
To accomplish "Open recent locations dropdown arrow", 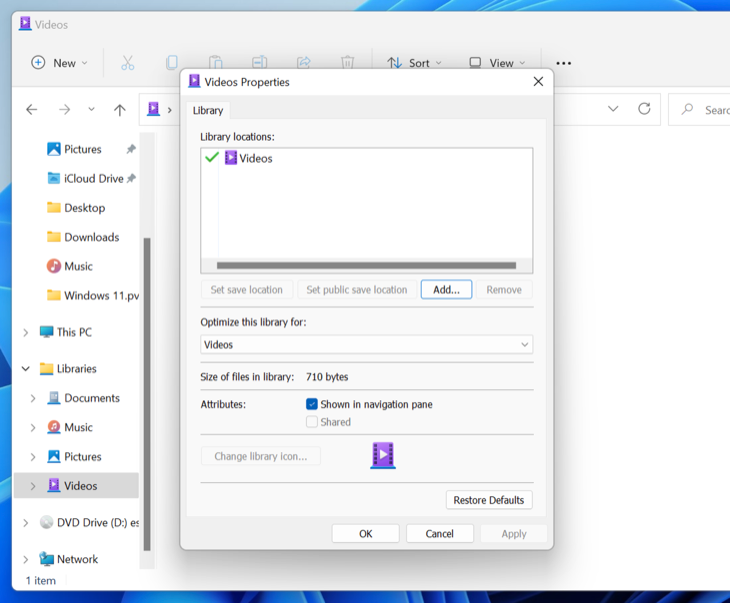I will [x=91, y=109].
